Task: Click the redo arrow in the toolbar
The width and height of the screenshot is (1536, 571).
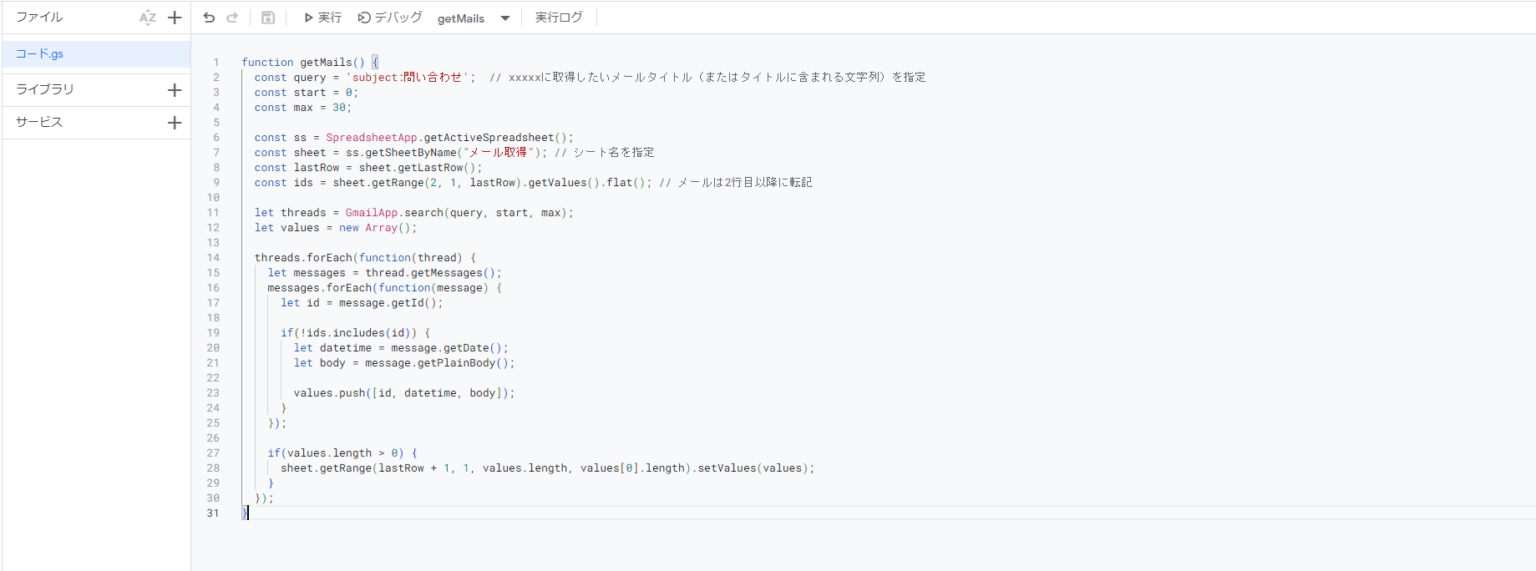Action: point(232,18)
